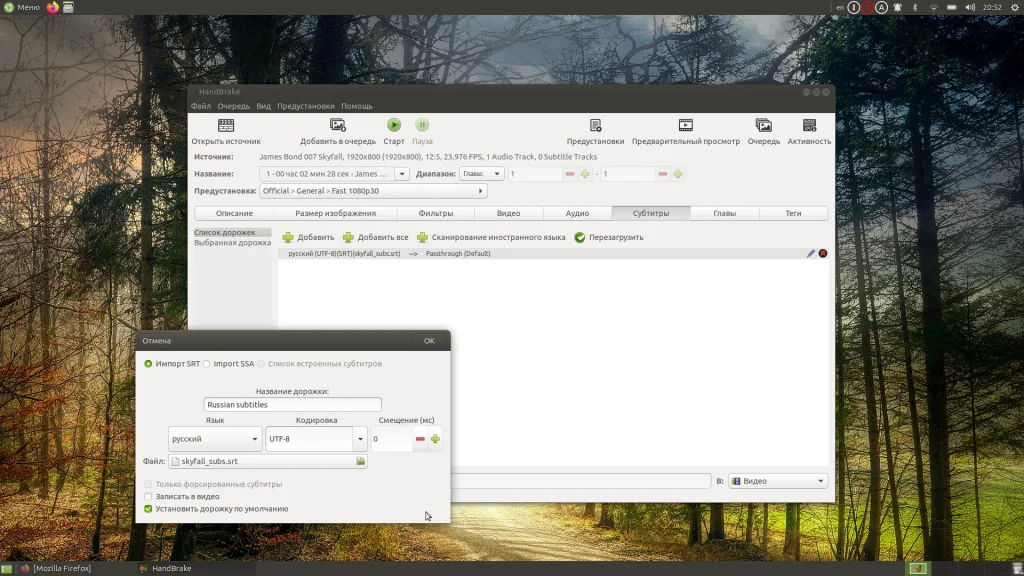Open the Presets (Предустановки) toolbar icon
Viewport: 1024px width, 576px height.
pyautogui.click(x=595, y=126)
